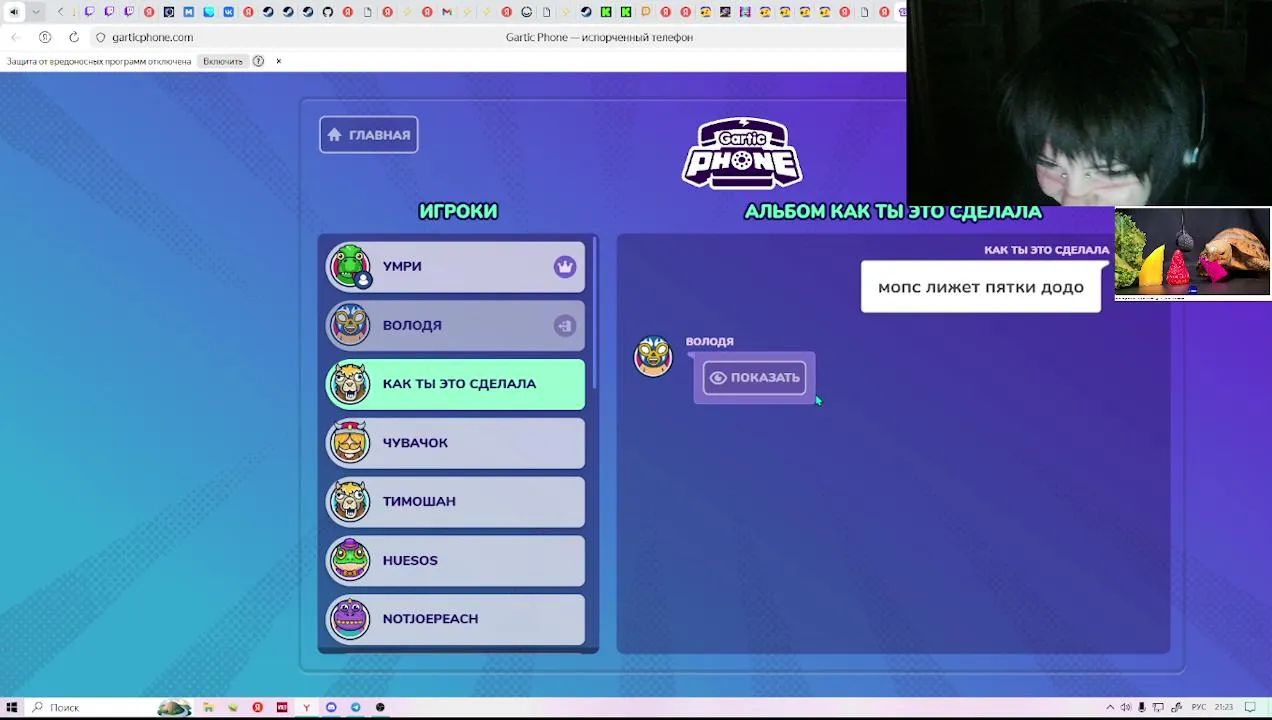The width and height of the screenshot is (1272, 720).
Task: Open Discord from the taskbar
Action: click(331, 708)
